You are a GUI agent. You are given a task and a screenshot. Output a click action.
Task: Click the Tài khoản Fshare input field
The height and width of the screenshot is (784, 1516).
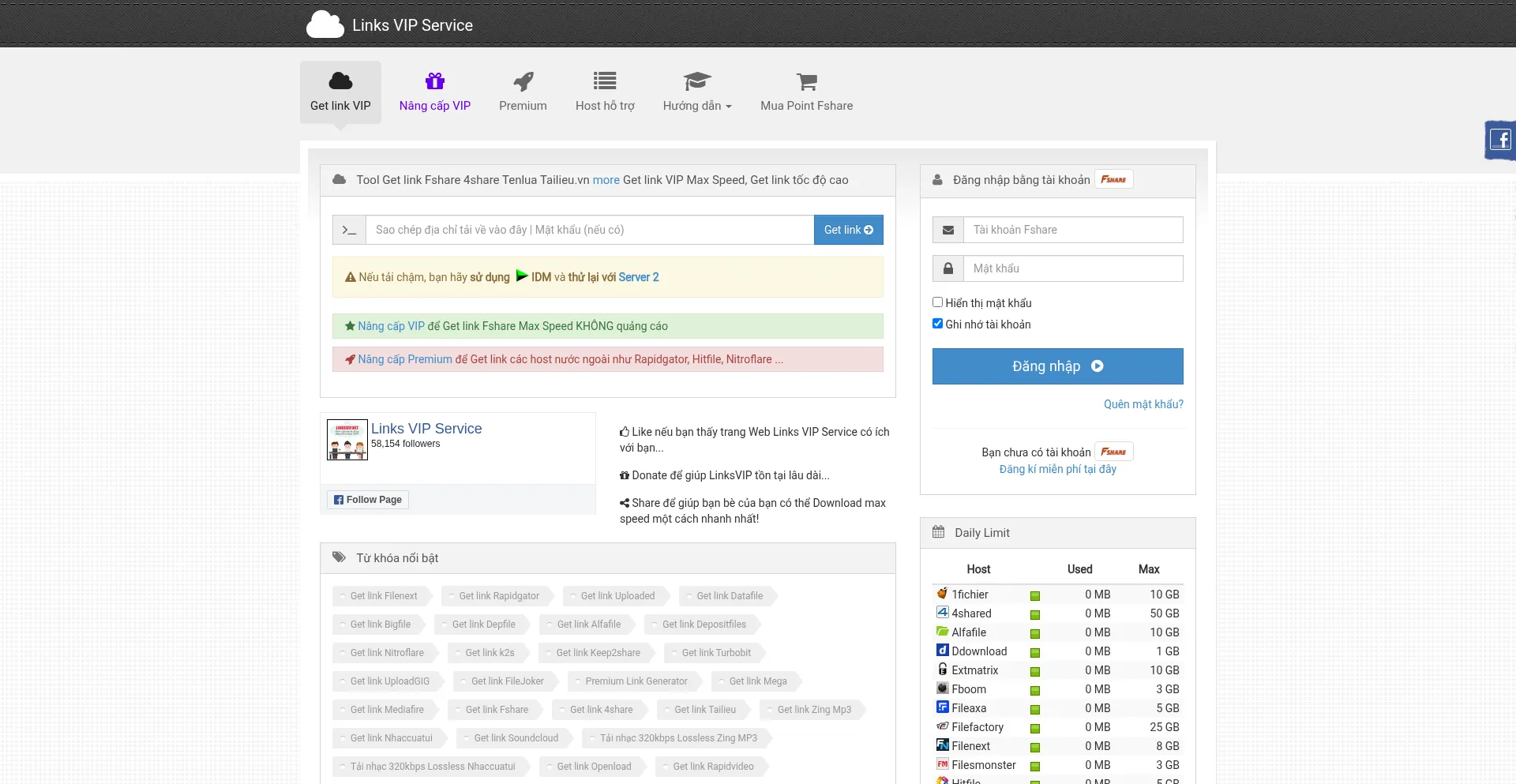pos(1072,230)
